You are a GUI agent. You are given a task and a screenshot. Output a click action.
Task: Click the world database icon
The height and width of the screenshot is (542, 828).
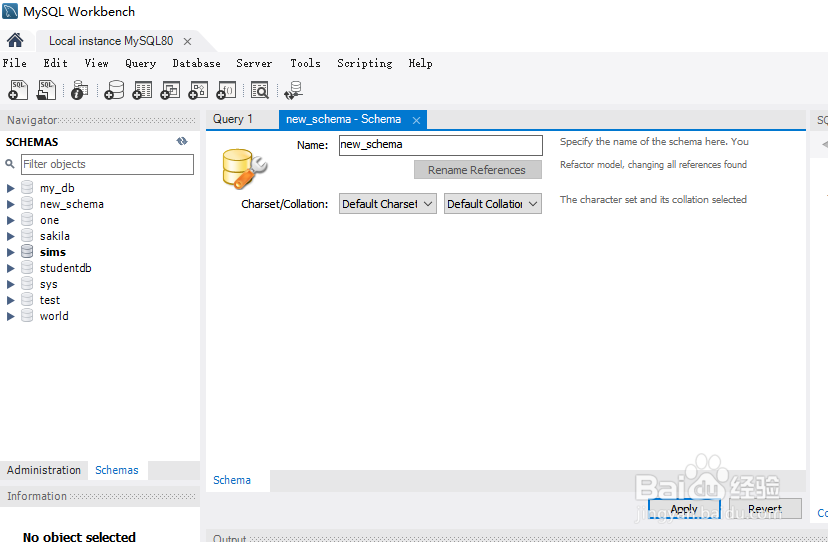coord(27,315)
